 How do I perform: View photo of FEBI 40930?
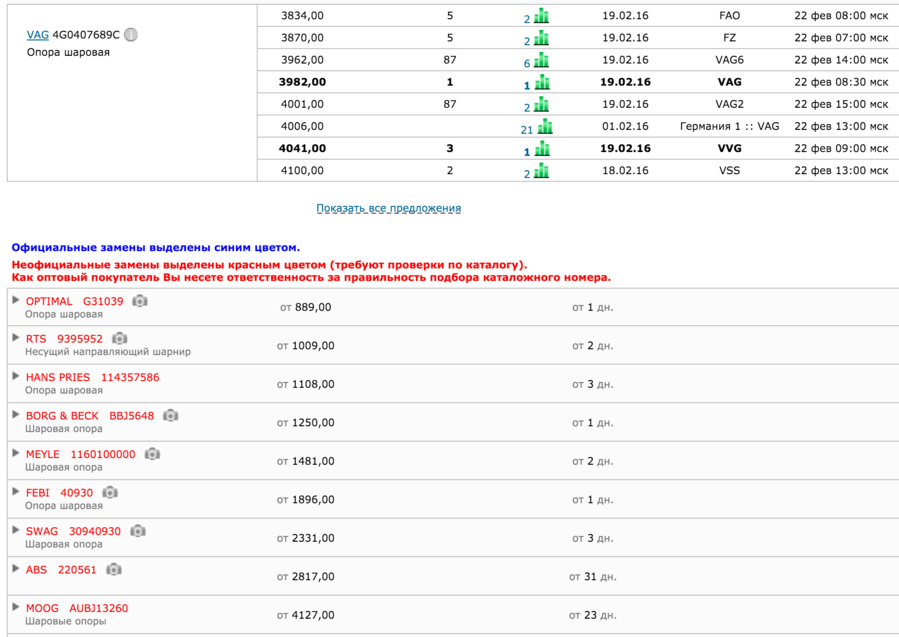tap(110, 493)
